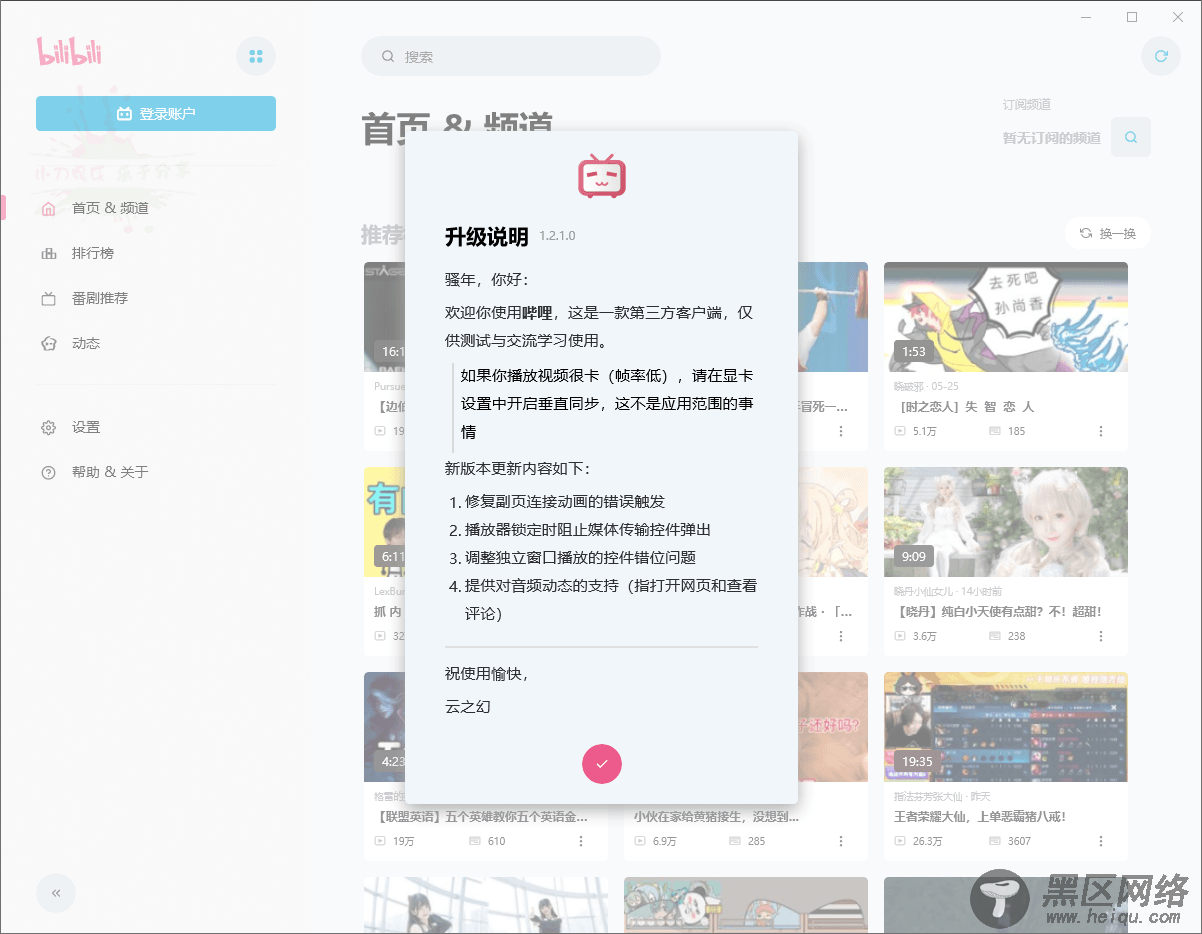Click the comment count 3607
Viewport: 1202px width, 934px height.
click(x=1019, y=841)
